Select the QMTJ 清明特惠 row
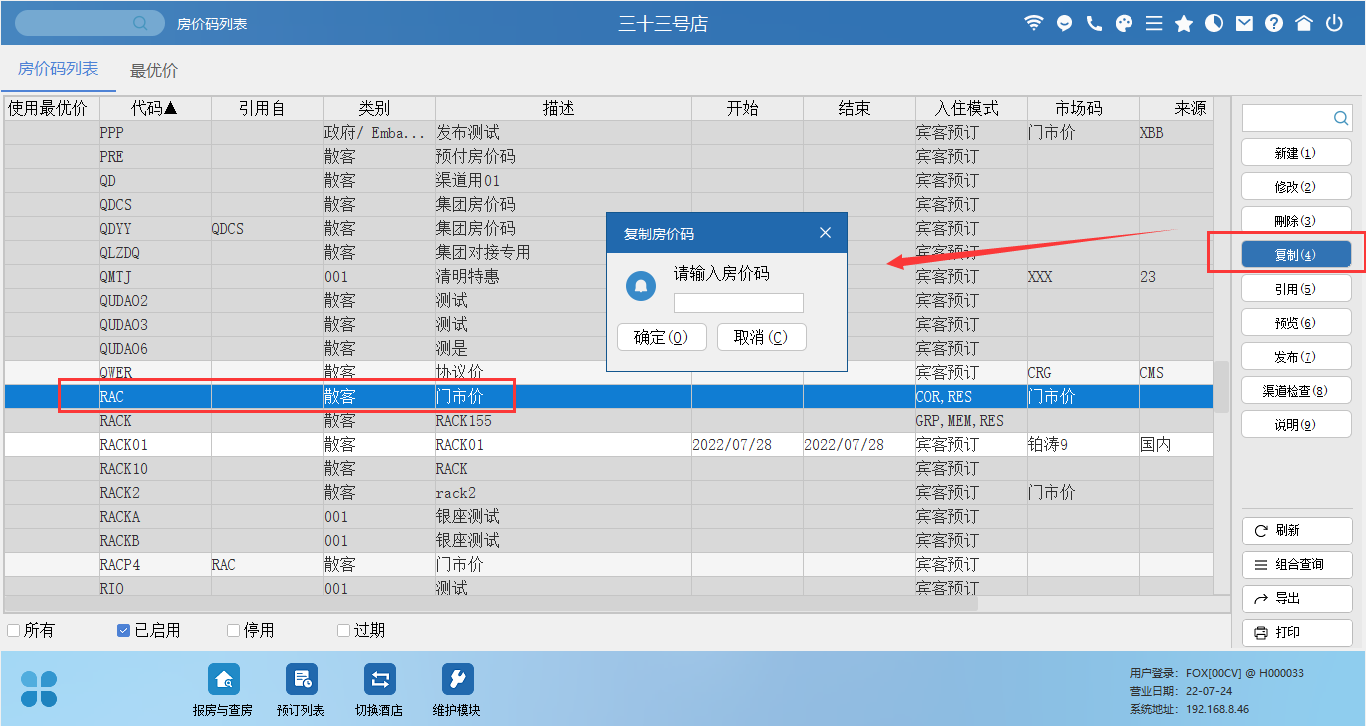 click(608, 277)
